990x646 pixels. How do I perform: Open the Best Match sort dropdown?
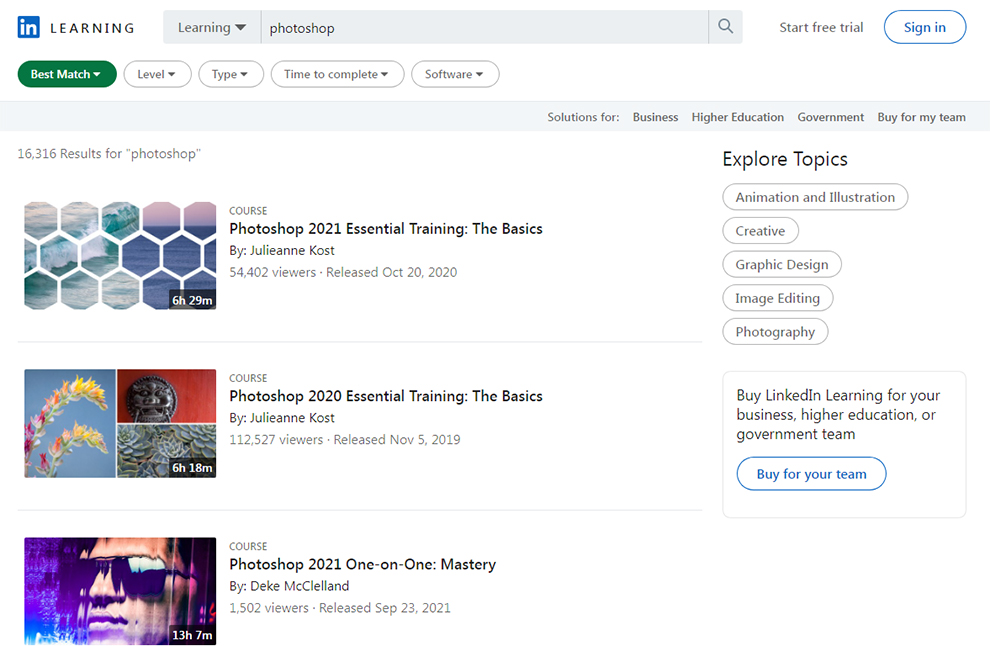[67, 74]
